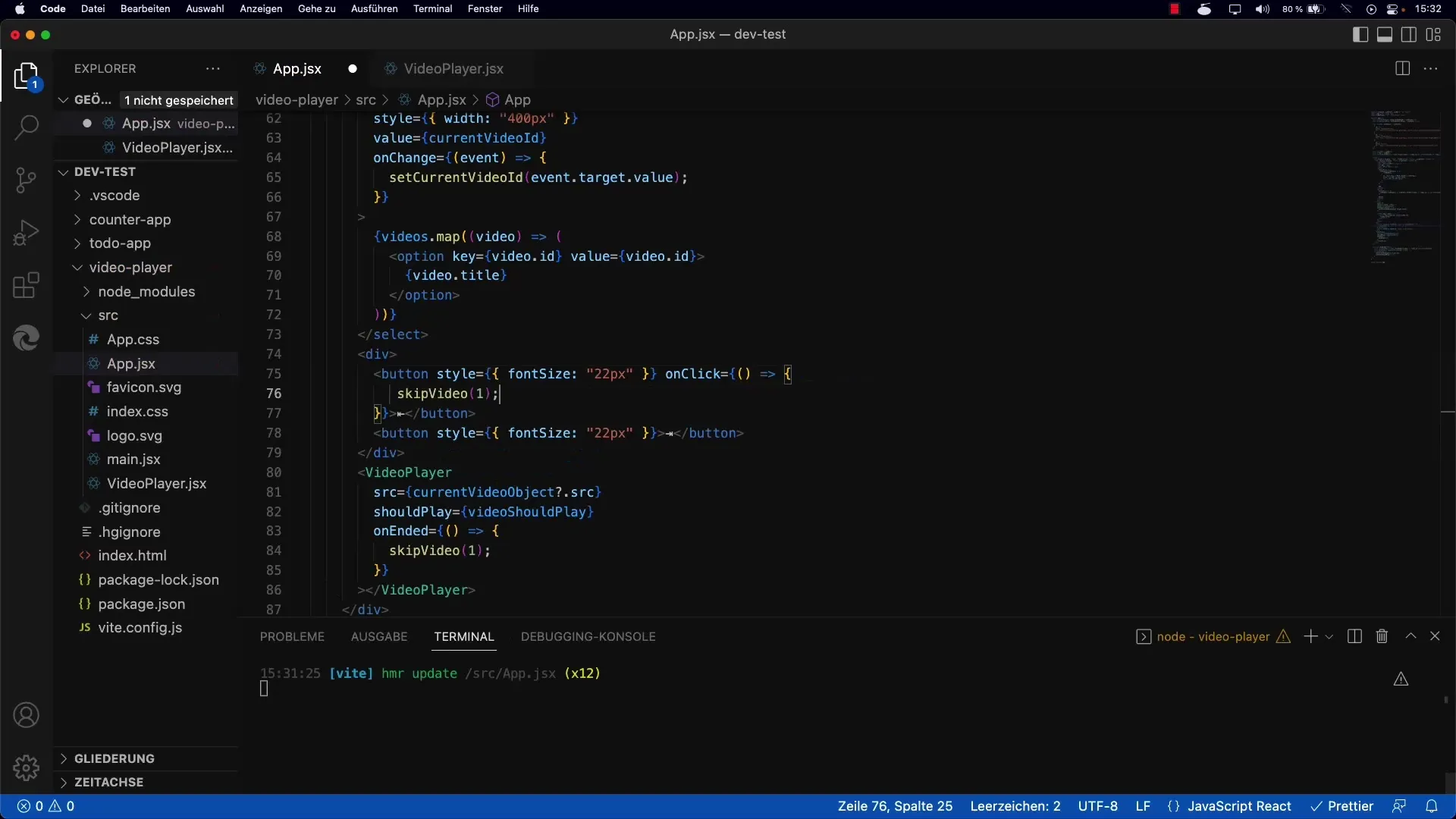Click video-player in the breadcrumb path
This screenshot has height=819, width=1456.
coord(297,100)
